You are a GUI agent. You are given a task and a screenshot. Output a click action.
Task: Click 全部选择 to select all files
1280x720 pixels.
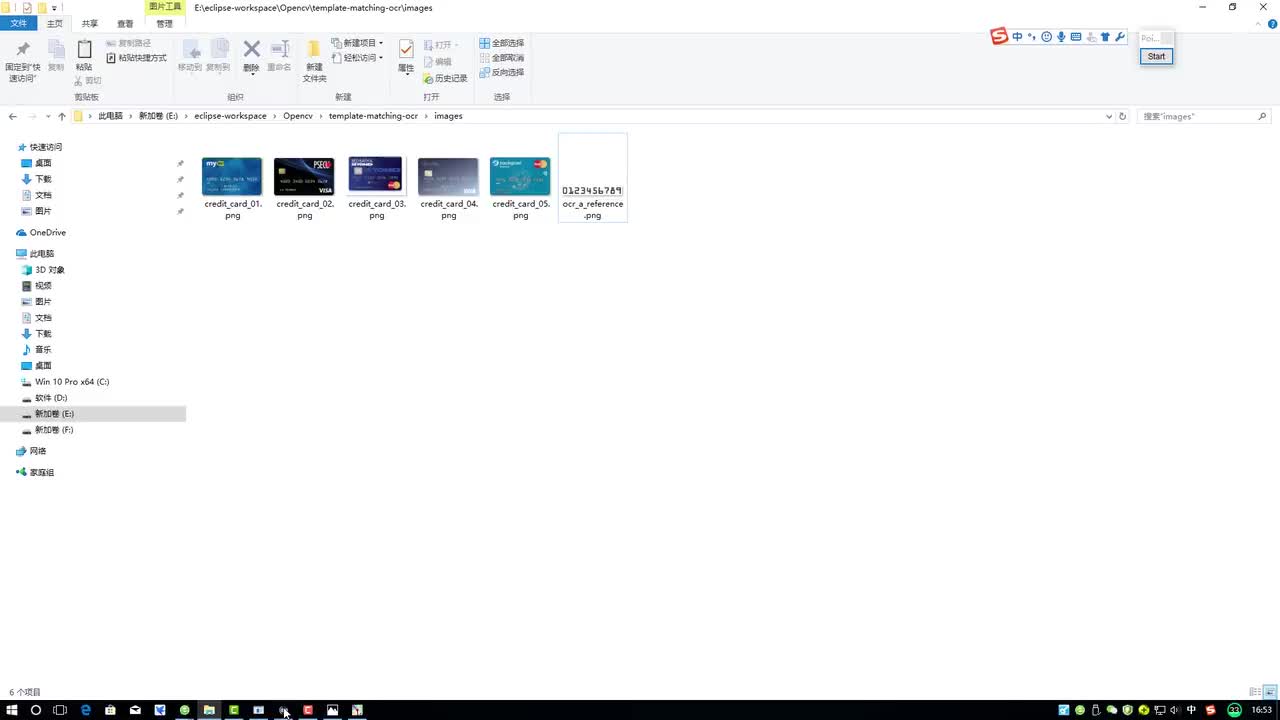point(502,43)
